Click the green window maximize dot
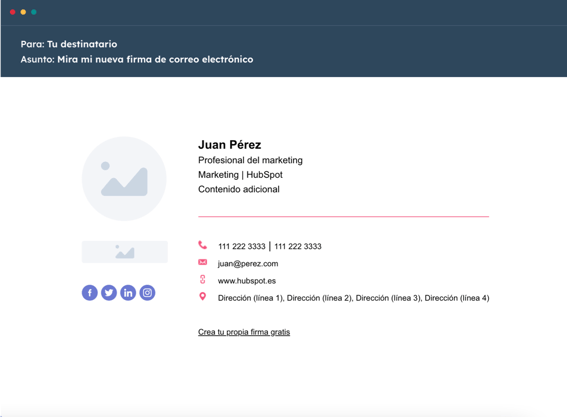 point(34,12)
